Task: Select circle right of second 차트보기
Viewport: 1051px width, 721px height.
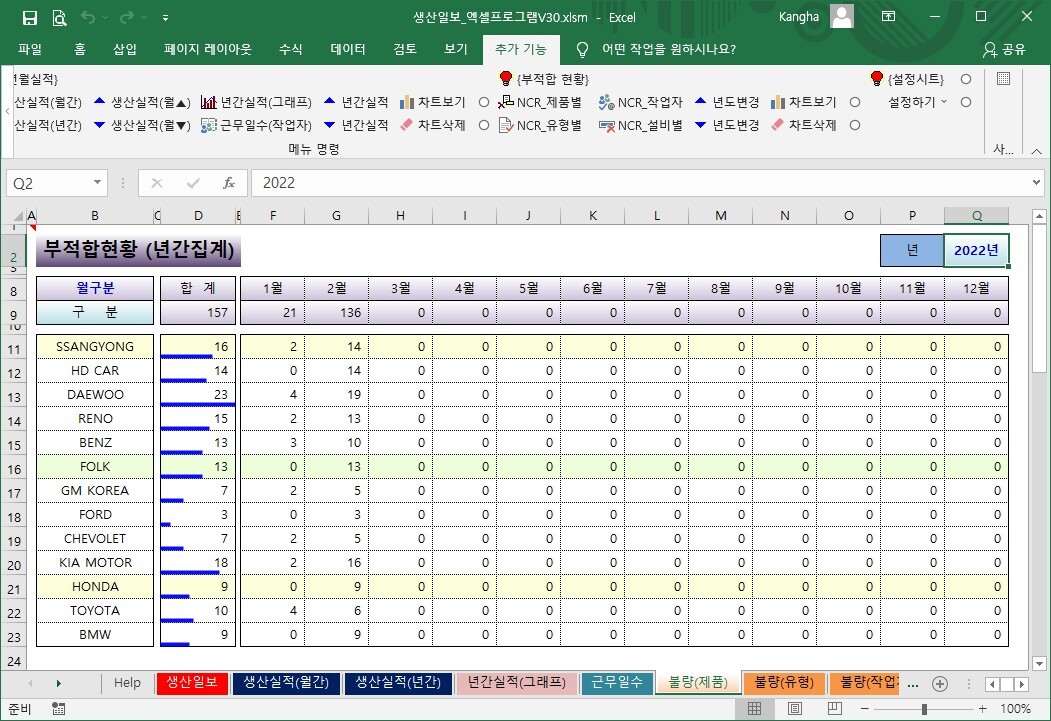Action: (x=855, y=102)
